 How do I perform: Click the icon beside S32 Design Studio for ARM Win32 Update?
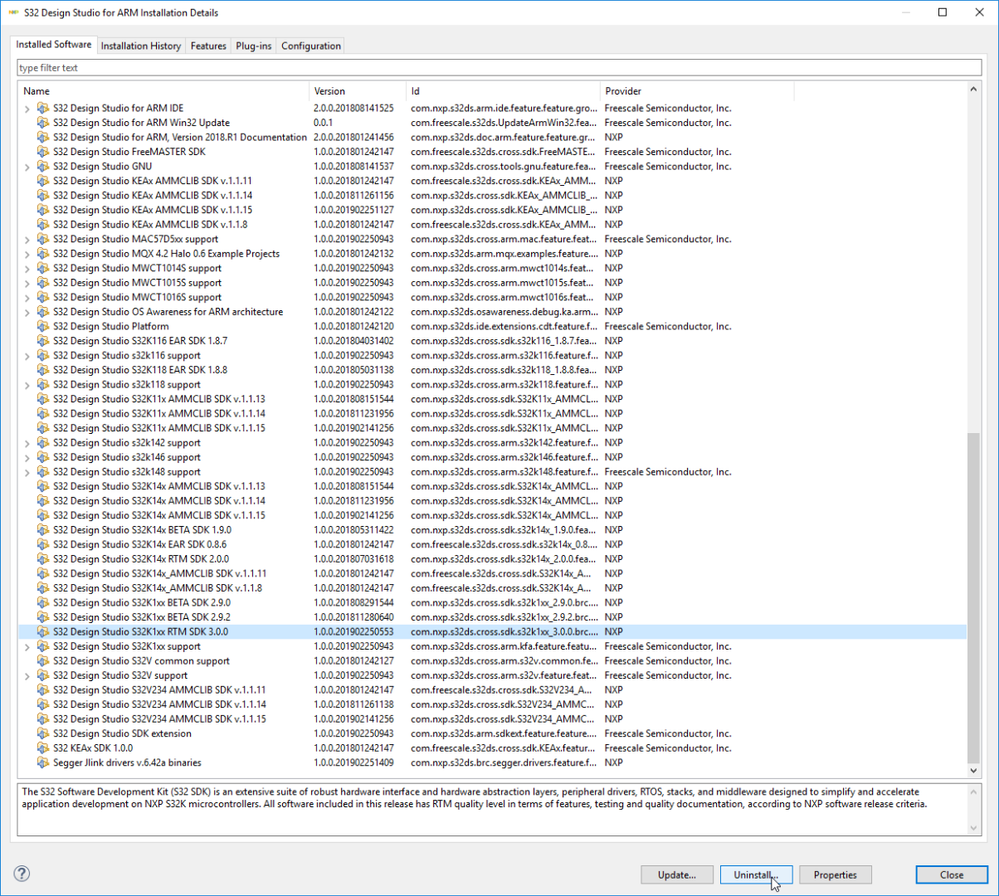[43, 123]
